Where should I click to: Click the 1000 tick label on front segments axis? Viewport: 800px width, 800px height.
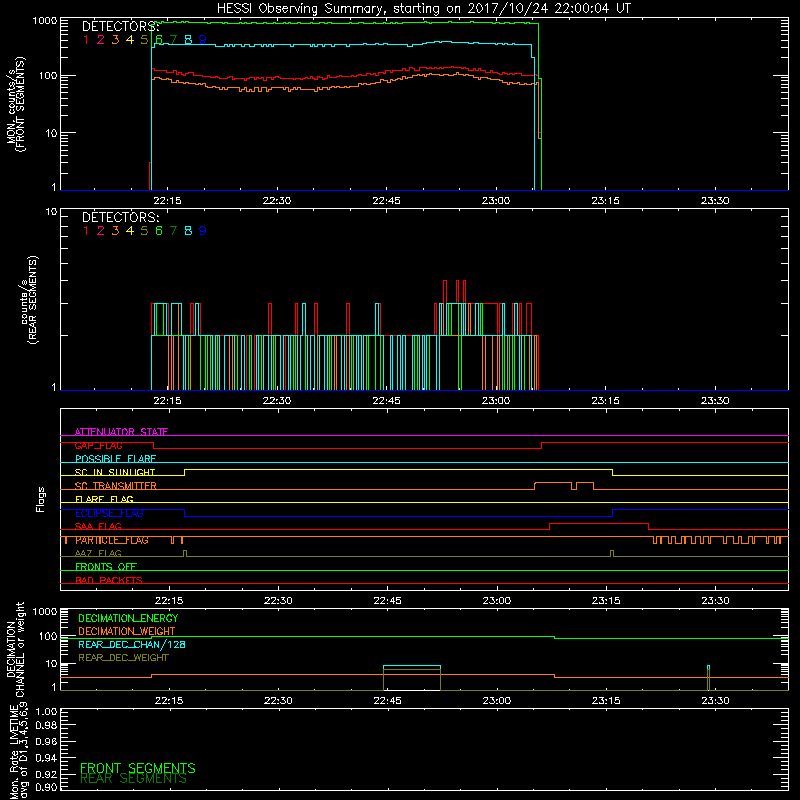point(45,21)
